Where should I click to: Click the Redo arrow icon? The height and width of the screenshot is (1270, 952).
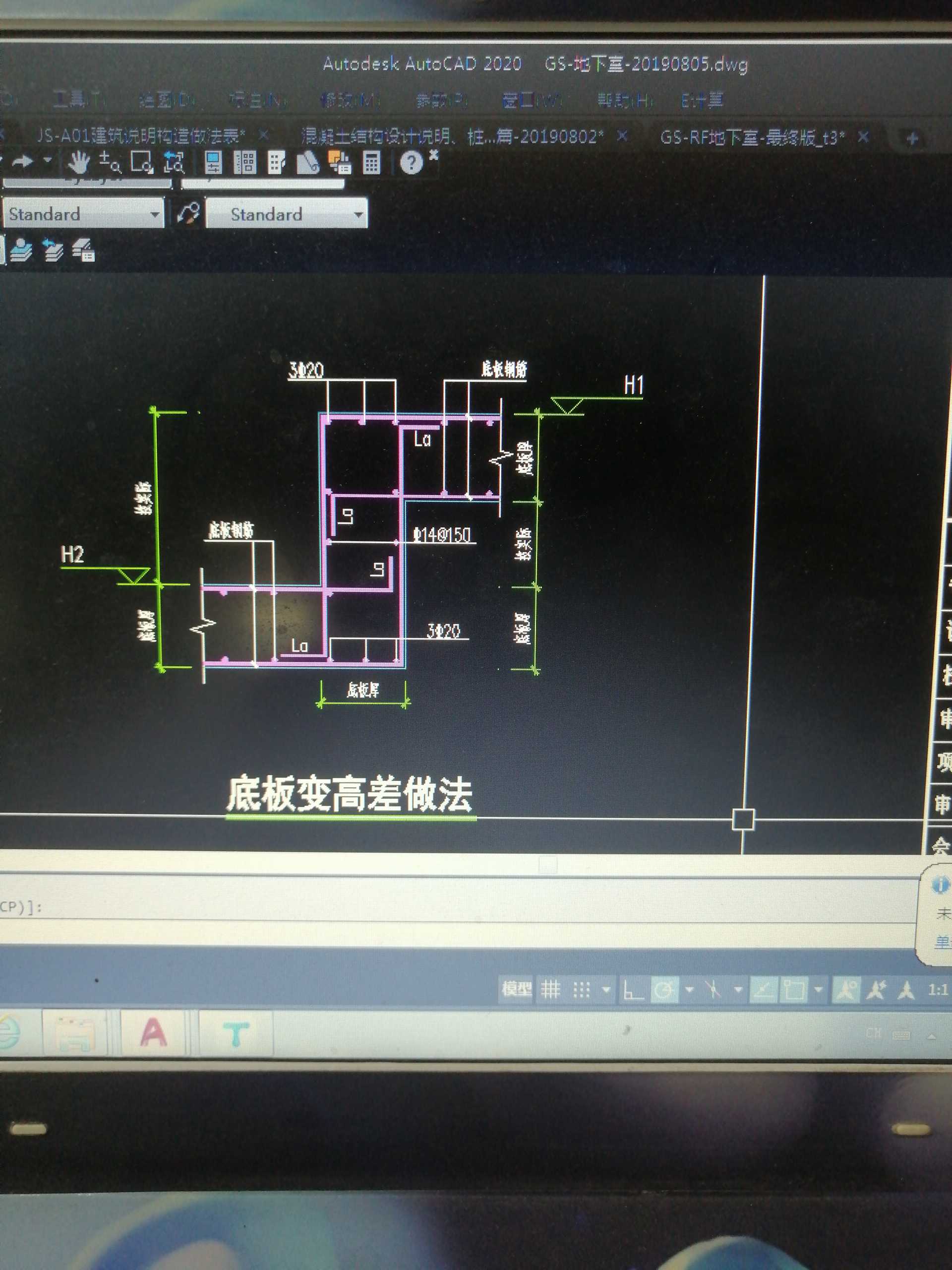[x=22, y=161]
